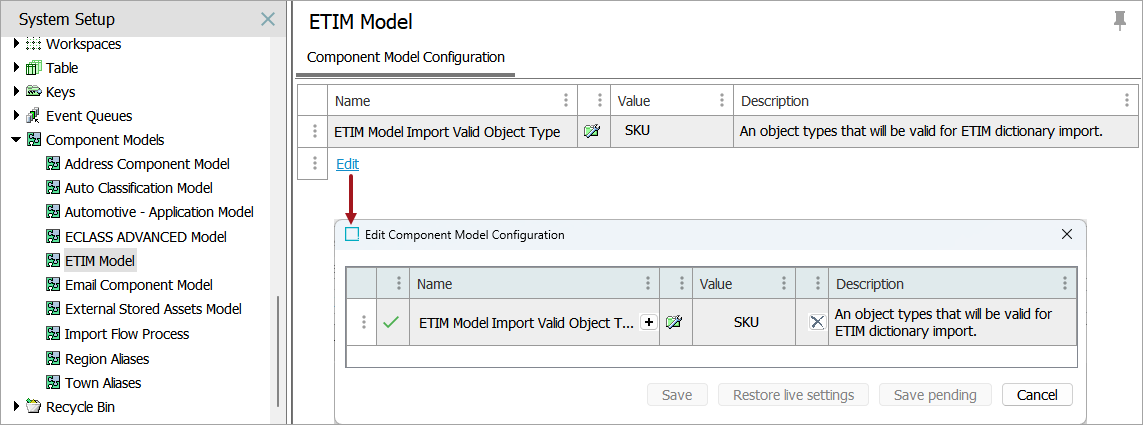Image resolution: width=1143 pixels, height=425 pixels.
Task: Open the Name column options menu in dialog
Action: point(647,284)
